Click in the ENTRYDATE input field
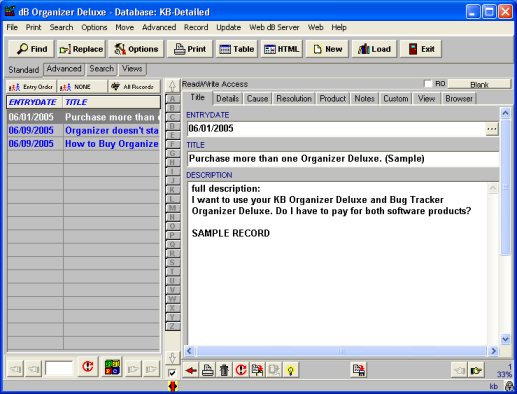The height and width of the screenshot is (394, 517). [x=336, y=129]
